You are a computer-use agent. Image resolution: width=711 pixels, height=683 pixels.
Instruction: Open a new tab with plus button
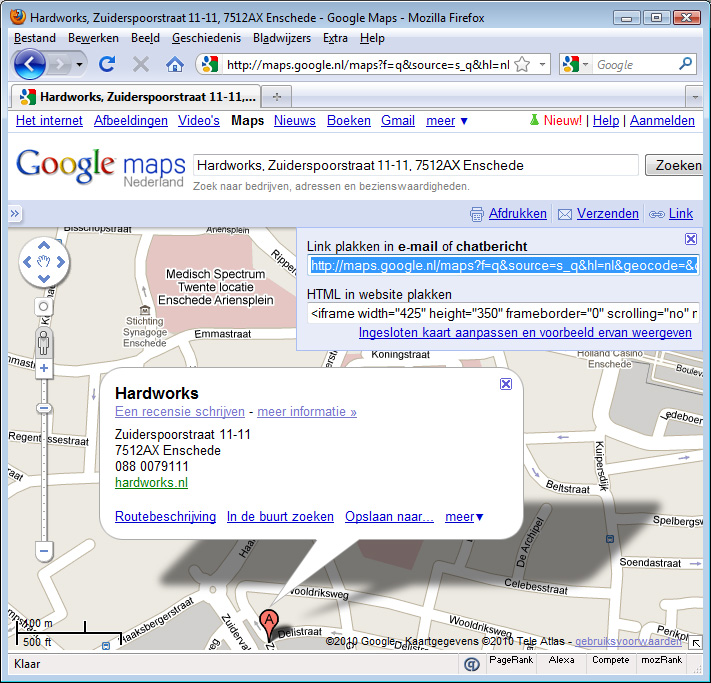tap(277, 97)
